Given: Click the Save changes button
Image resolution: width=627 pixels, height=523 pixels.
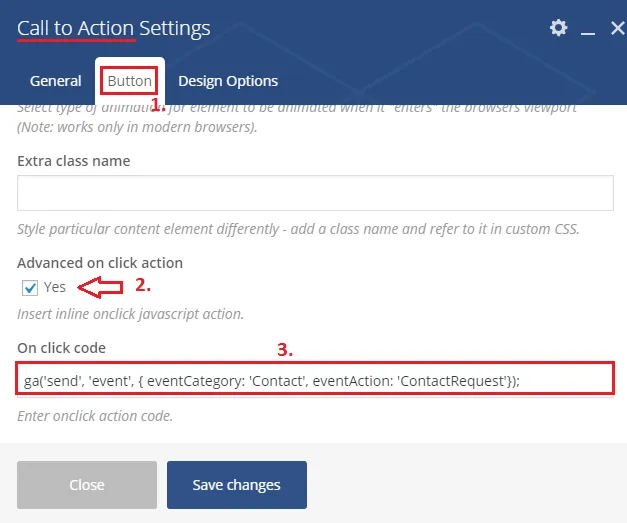Looking at the screenshot, I should click(x=236, y=485).
